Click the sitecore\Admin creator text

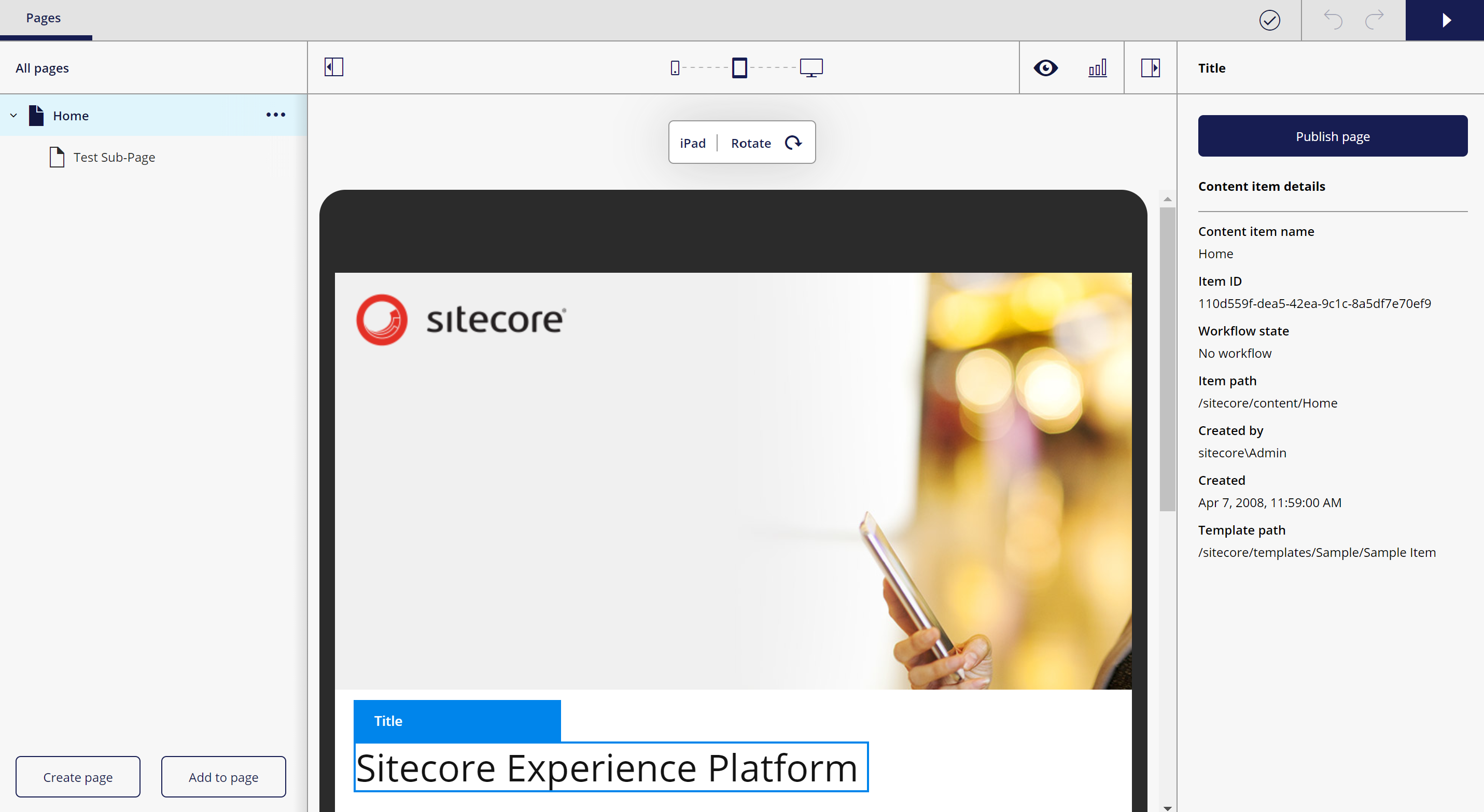click(1242, 453)
